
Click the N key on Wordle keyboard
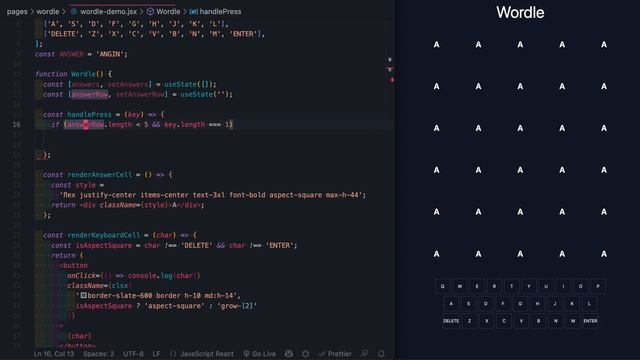tap(556, 321)
